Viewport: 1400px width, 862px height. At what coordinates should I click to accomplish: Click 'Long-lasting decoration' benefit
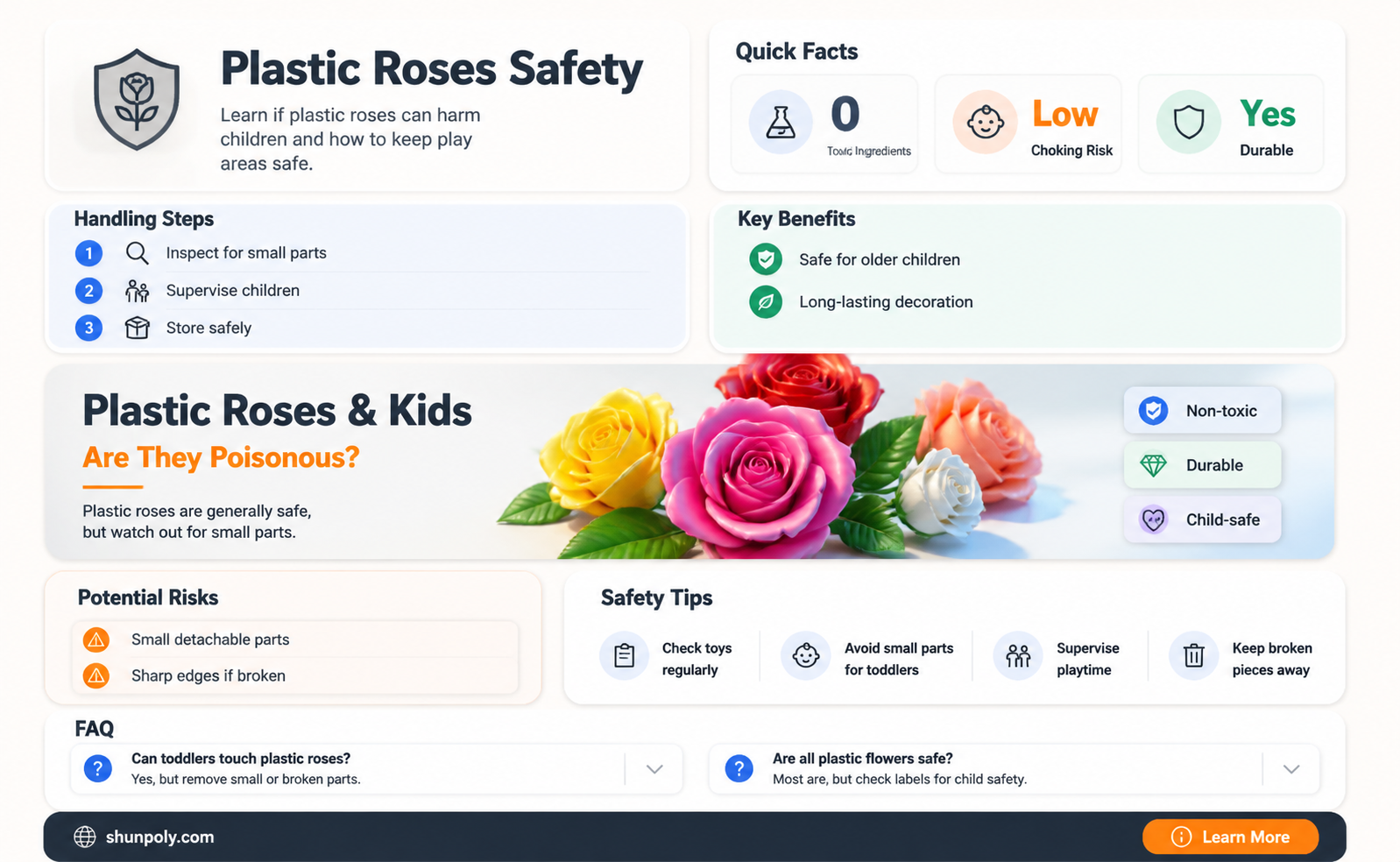[886, 301]
